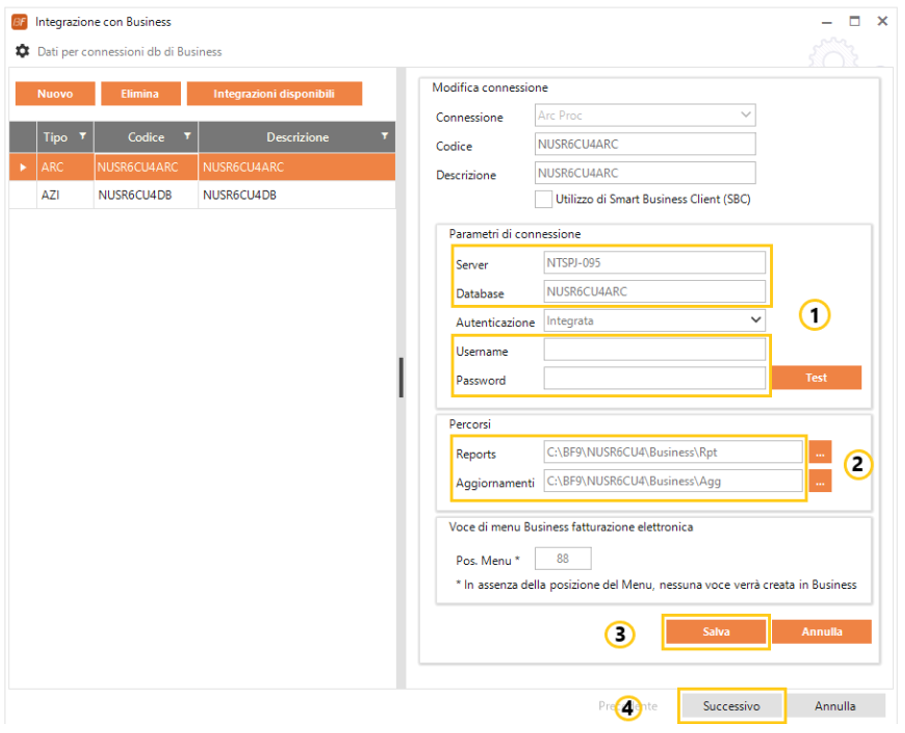This screenshot has width=905, height=733.
Task: Click the Password field
Action: click(x=655, y=378)
